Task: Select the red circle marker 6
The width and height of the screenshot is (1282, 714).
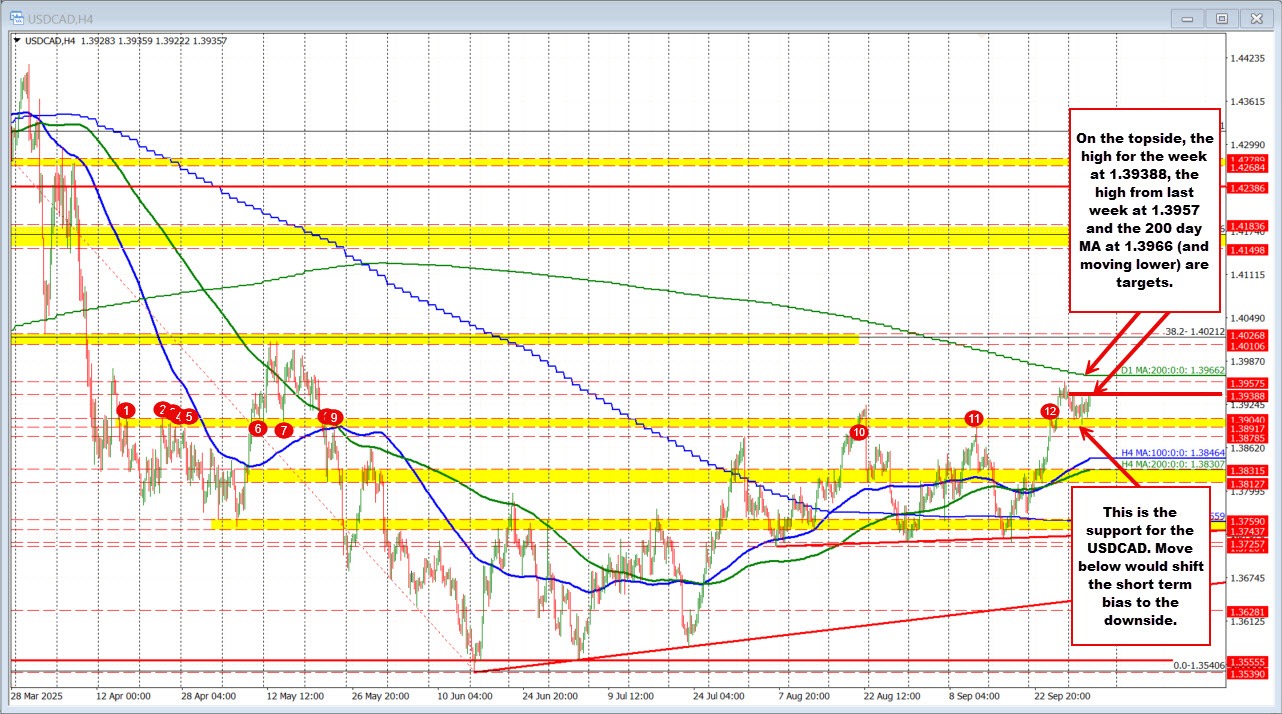Action: click(258, 429)
